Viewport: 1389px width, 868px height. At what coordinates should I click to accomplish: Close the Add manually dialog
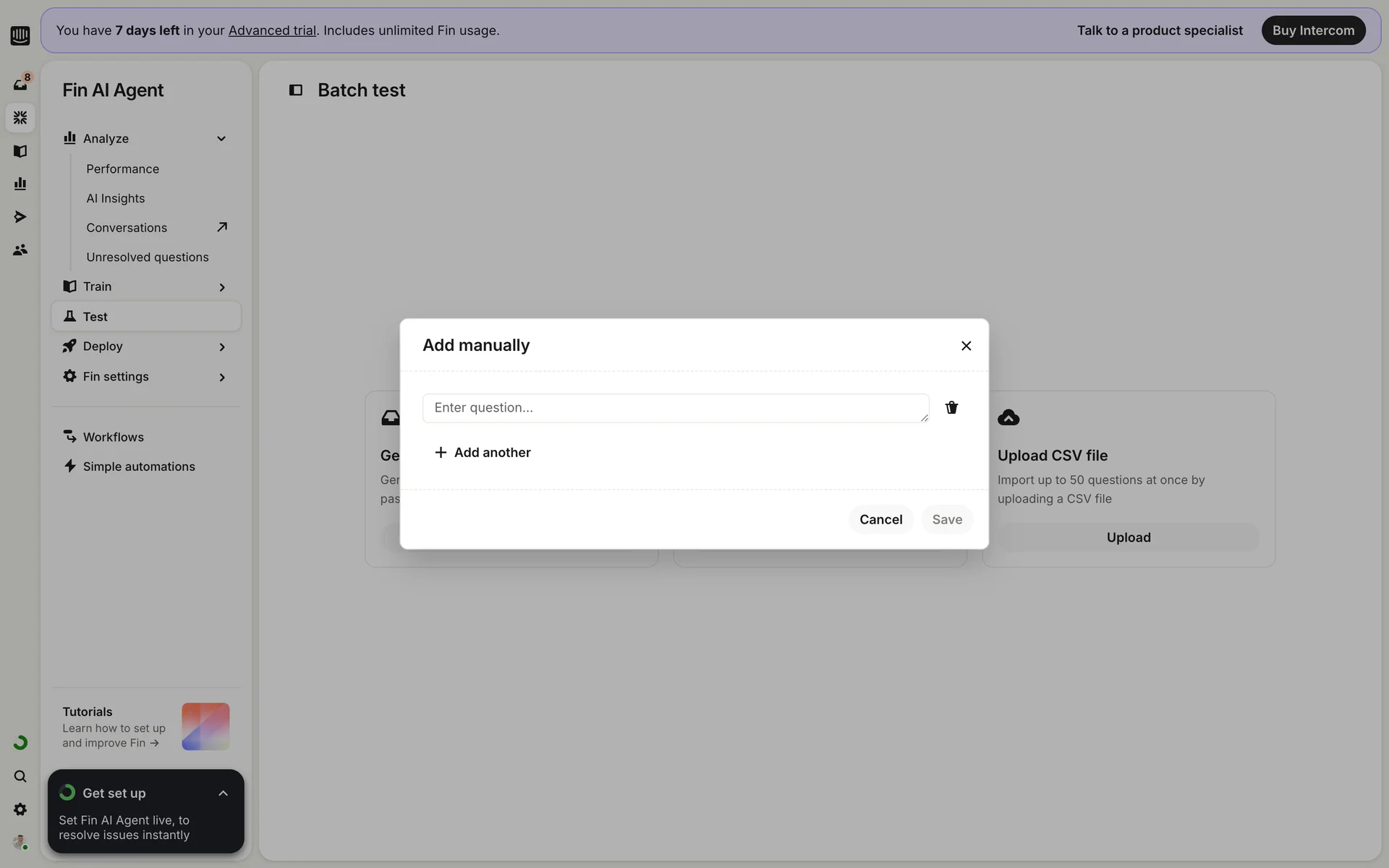966,346
